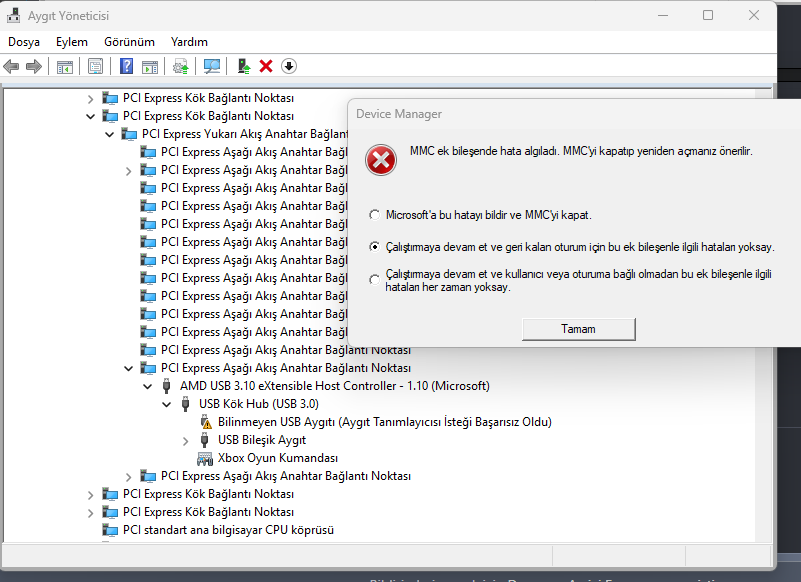Toggle the show/hide action pane toolbar icon
801x582 pixels.
[x=150, y=66]
